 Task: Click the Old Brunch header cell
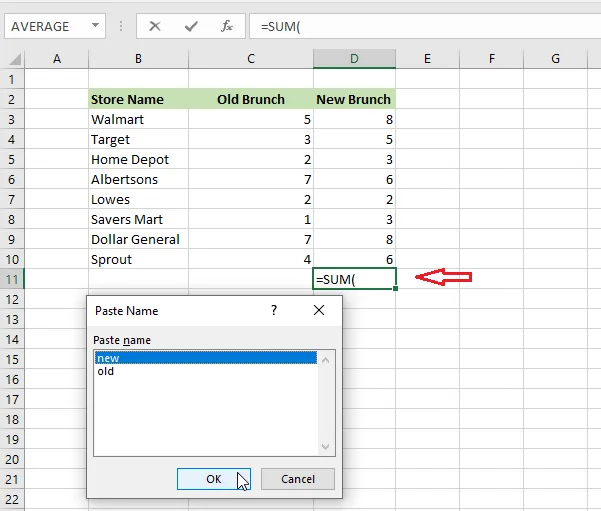click(251, 99)
